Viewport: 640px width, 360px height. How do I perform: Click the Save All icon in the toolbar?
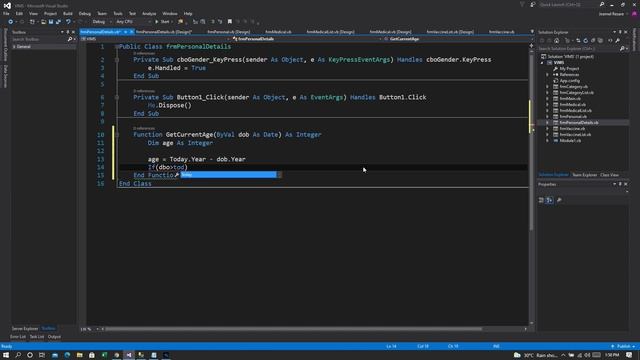pyautogui.click(x=58, y=22)
